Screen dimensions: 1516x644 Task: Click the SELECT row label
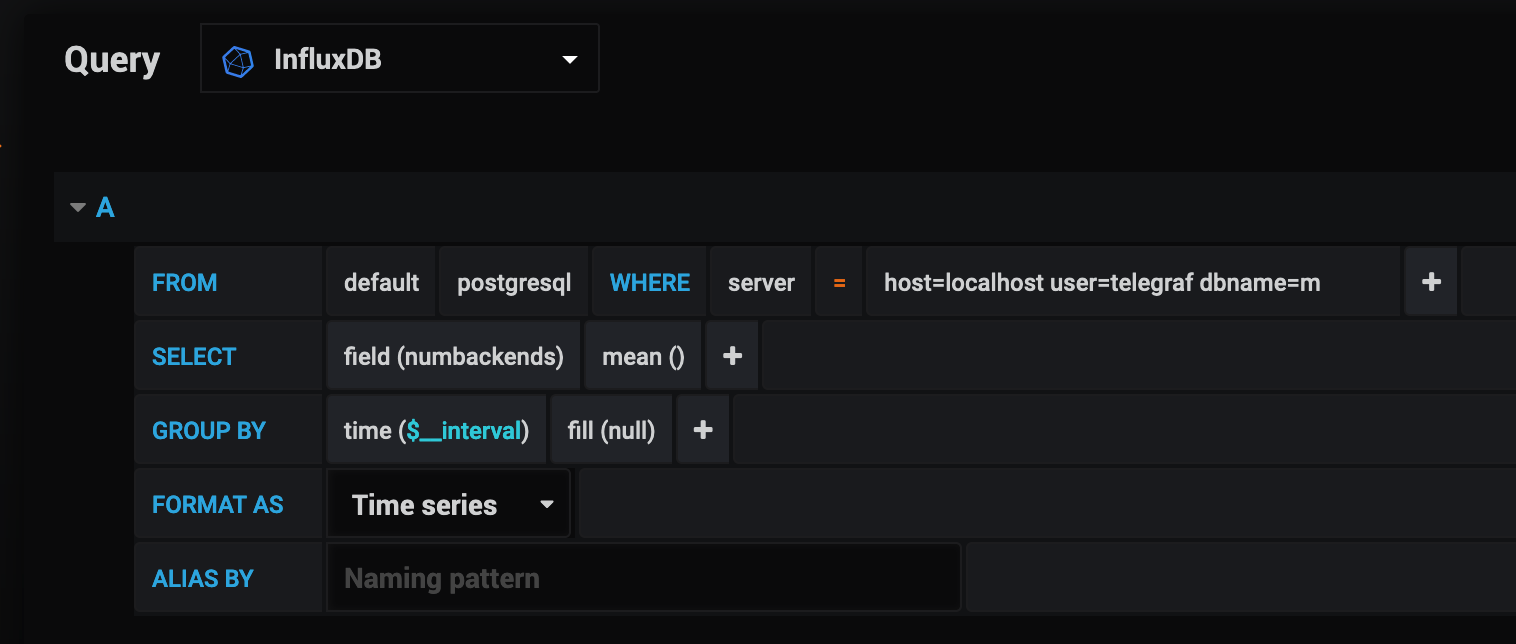coord(228,356)
